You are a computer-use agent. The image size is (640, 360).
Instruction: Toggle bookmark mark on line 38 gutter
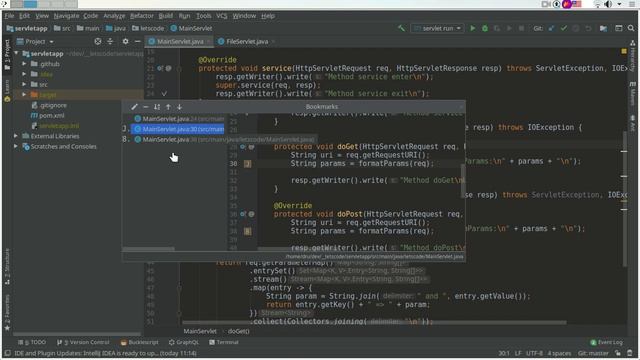point(247,231)
